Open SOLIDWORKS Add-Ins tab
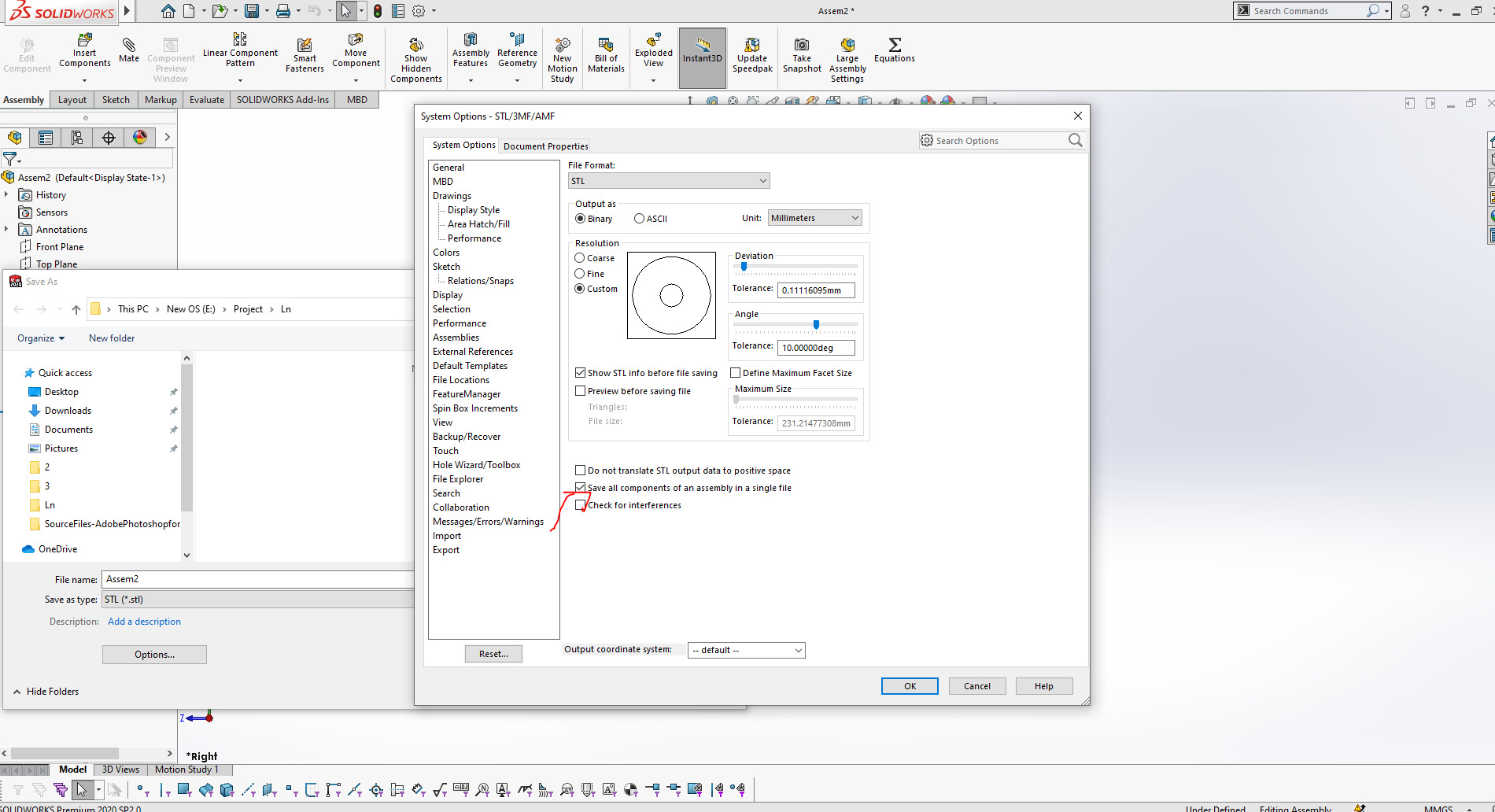 click(x=282, y=100)
